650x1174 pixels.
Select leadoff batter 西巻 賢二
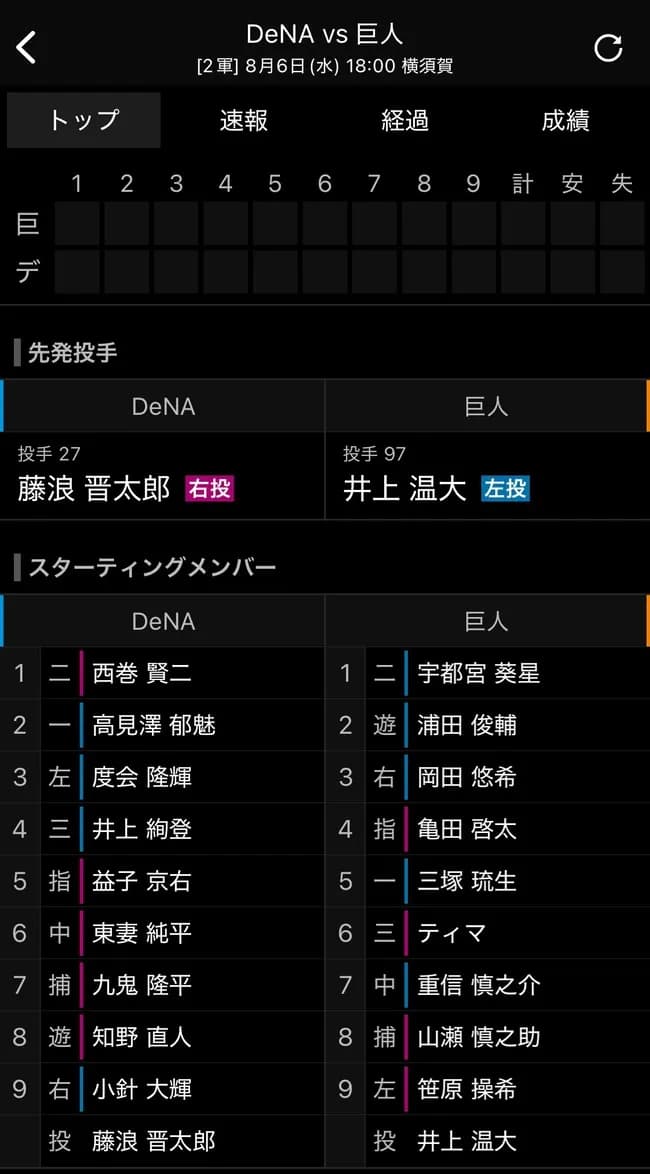pyautogui.click(x=130, y=673)
